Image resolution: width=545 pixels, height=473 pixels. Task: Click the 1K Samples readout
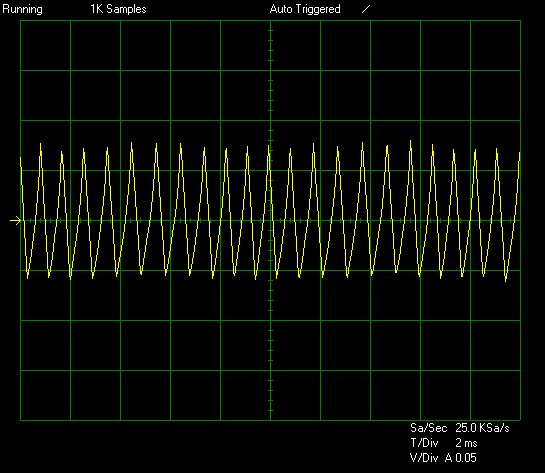coord(118,9)
